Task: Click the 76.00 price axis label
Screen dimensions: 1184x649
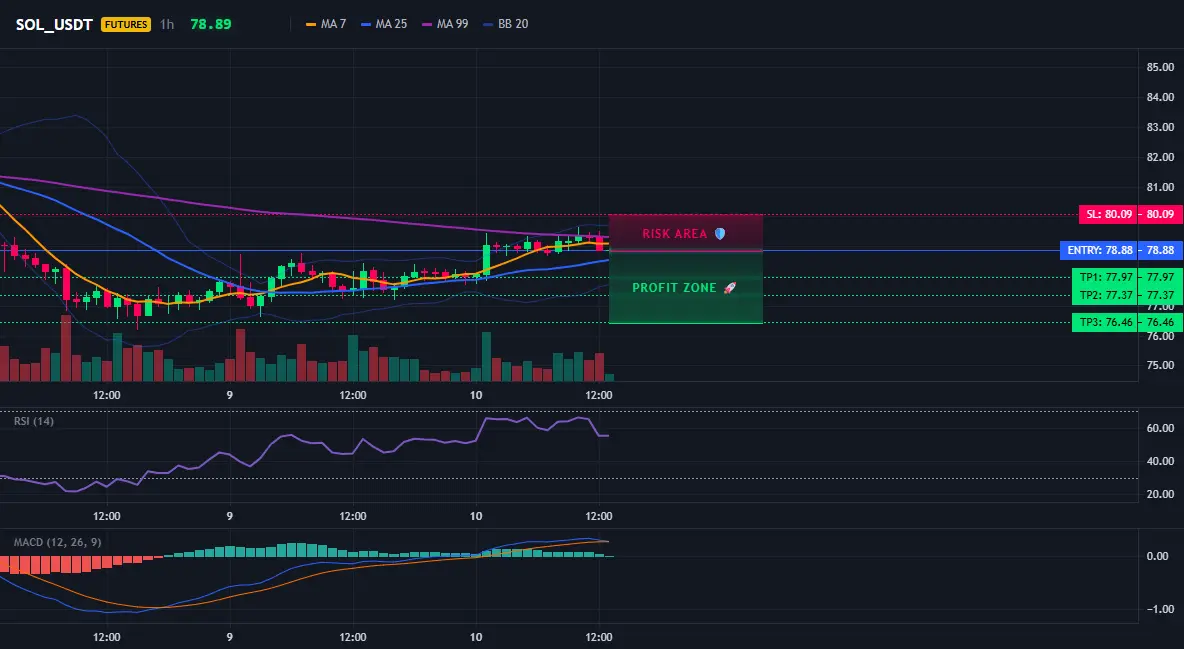Action: click(x=1160, y=336)
